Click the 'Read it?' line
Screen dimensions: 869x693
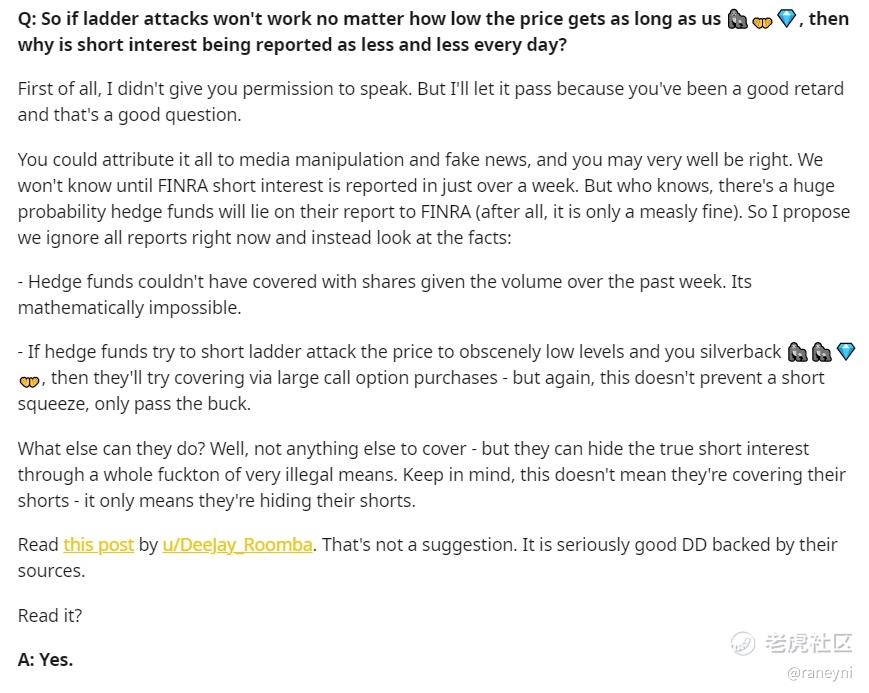click(x=50, y=615)
